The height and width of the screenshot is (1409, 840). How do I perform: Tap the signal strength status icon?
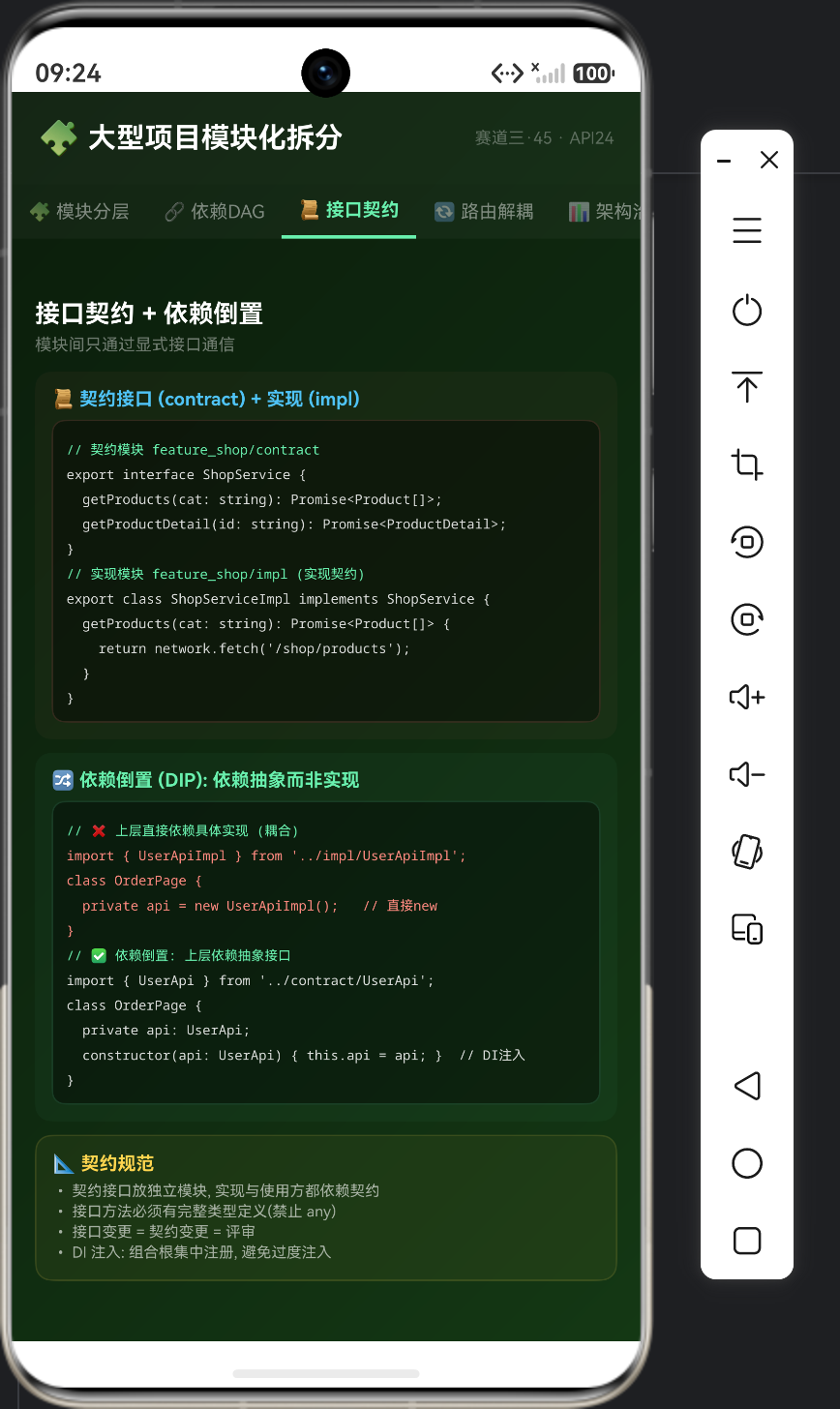pyautogui.click(x=549, y=73)
